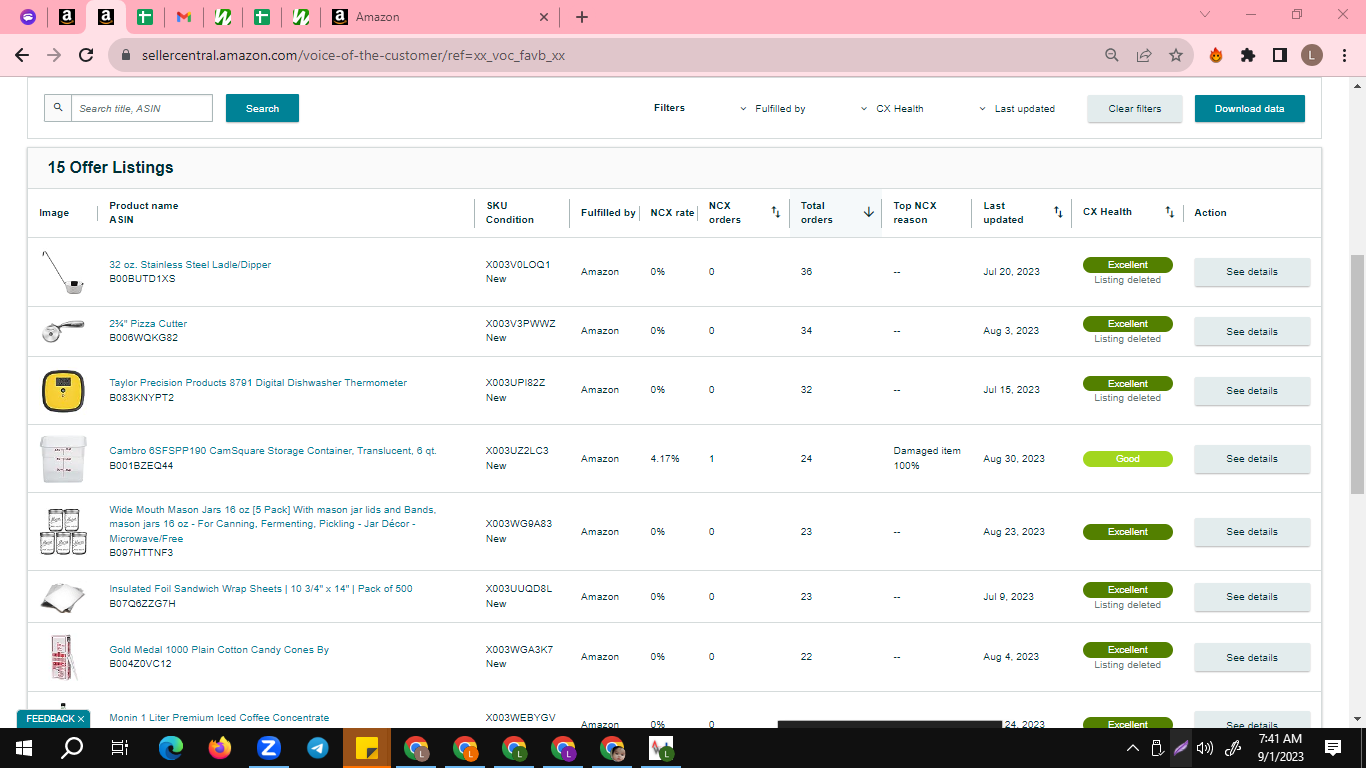Open the Extensions puzzle menu
Viewport: 1366px width, 768px height.
[1248, 55]
